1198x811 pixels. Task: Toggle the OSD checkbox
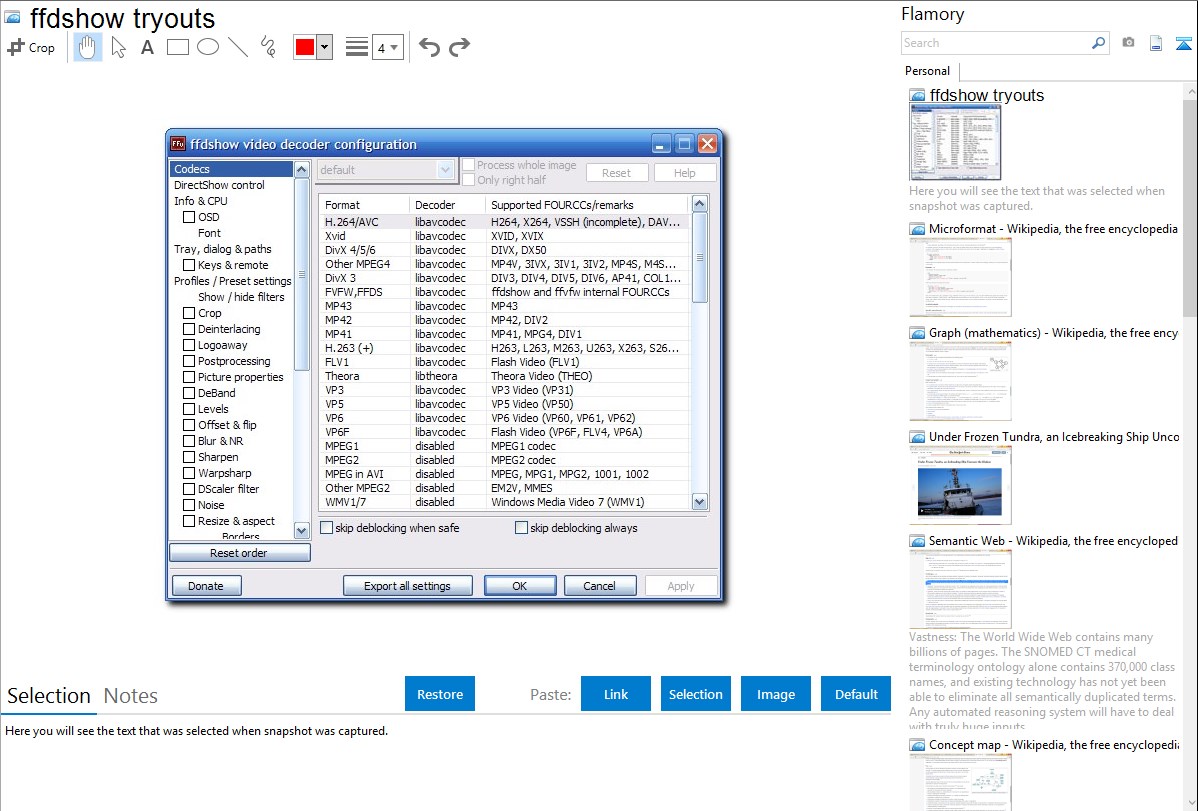(x=189, y=217)
